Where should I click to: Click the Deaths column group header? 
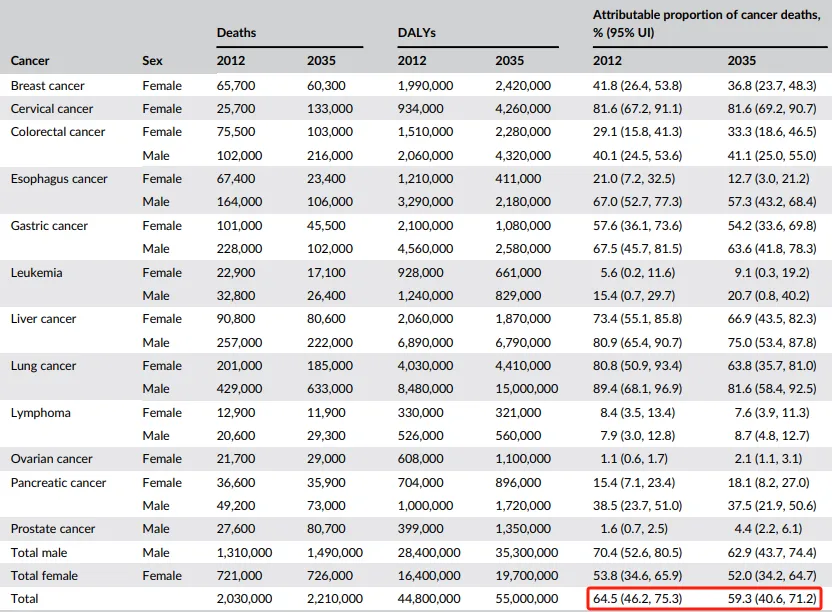(x=236, y=33)
